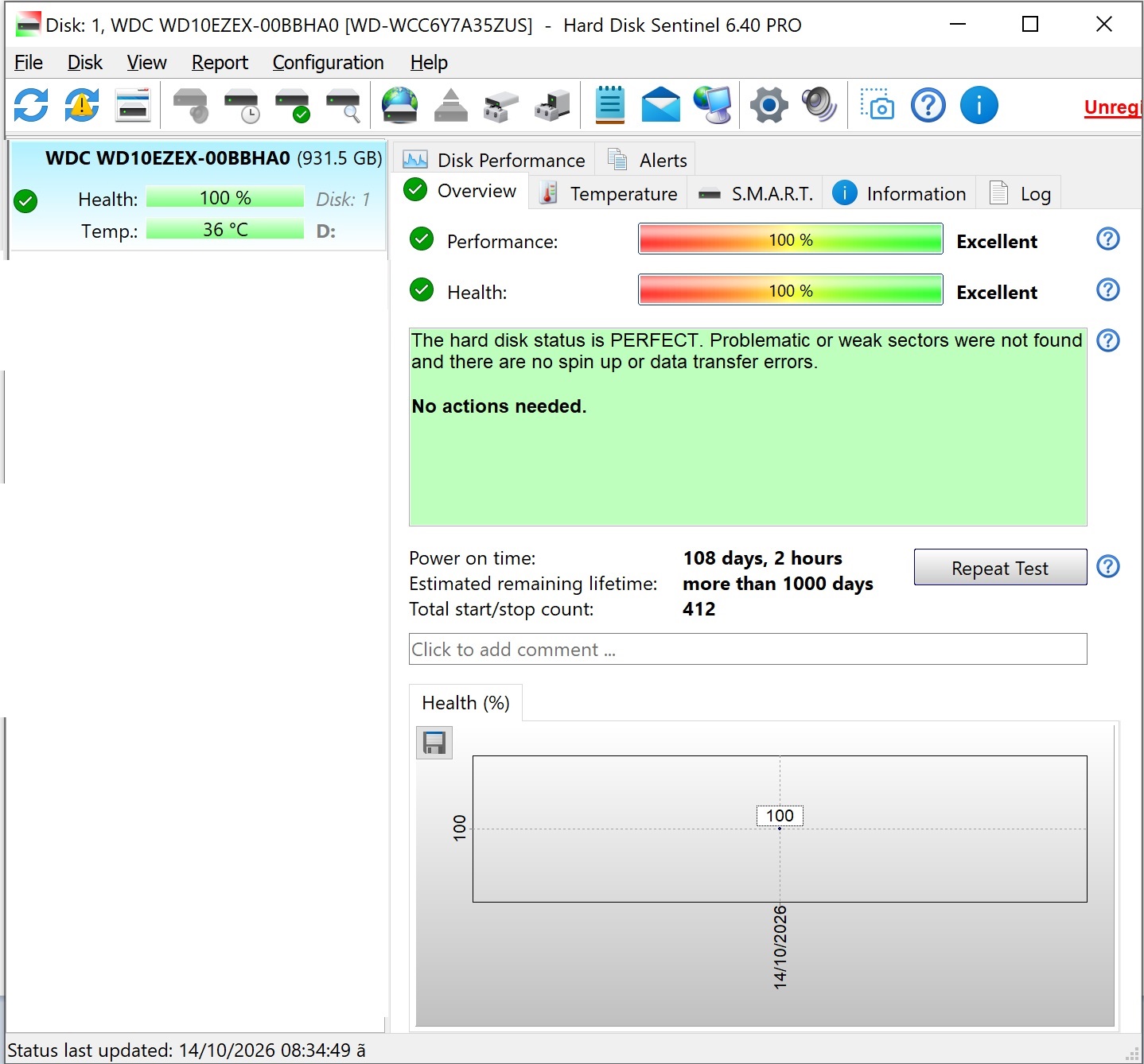
Task: Click the speaker sound icon in toolbar
Action: pyautogui.click(x=819, y=105)
